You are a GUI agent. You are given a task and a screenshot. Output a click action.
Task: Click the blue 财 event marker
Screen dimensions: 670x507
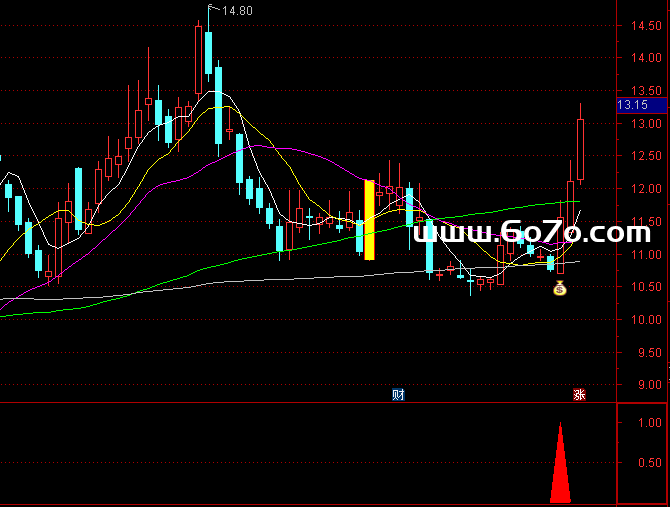pos(398,394)
